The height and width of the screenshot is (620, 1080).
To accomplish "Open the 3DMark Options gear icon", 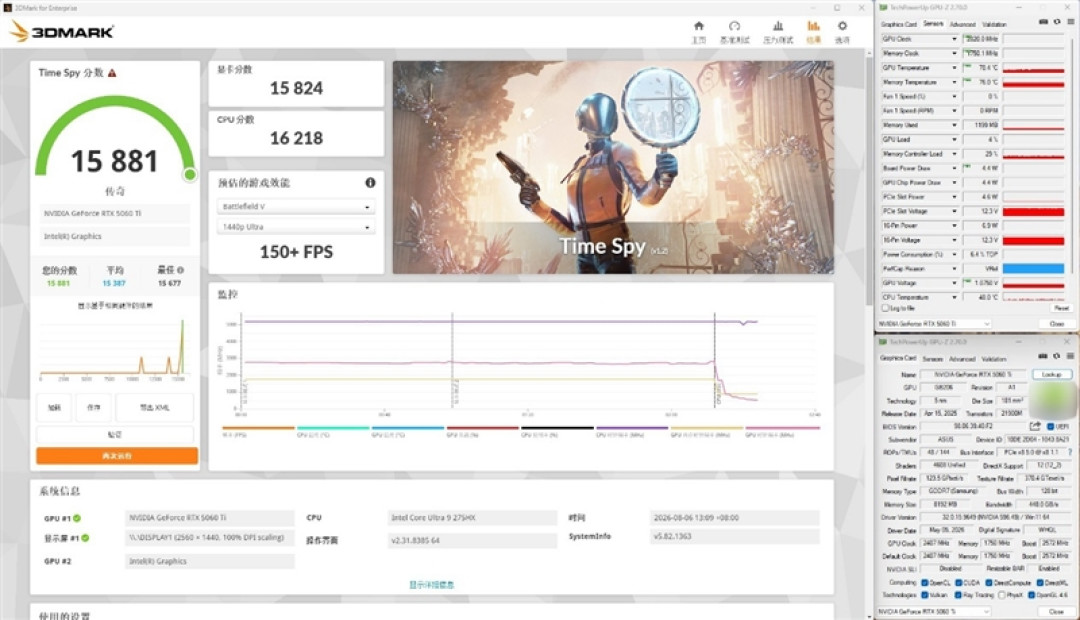I will click(x=842, y=26).
